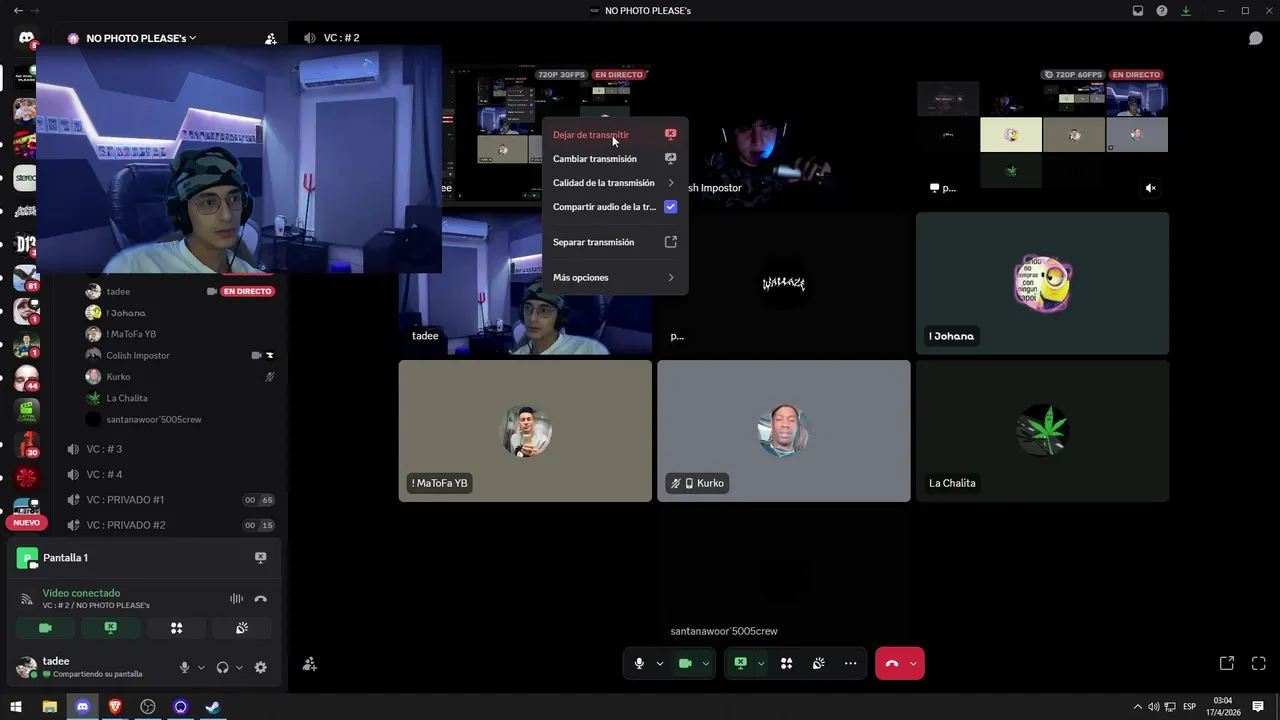Viewport: 1280px width, 720px height.
Task: Focus the ! Johana video tile
Action: (x=1042, y=283)
